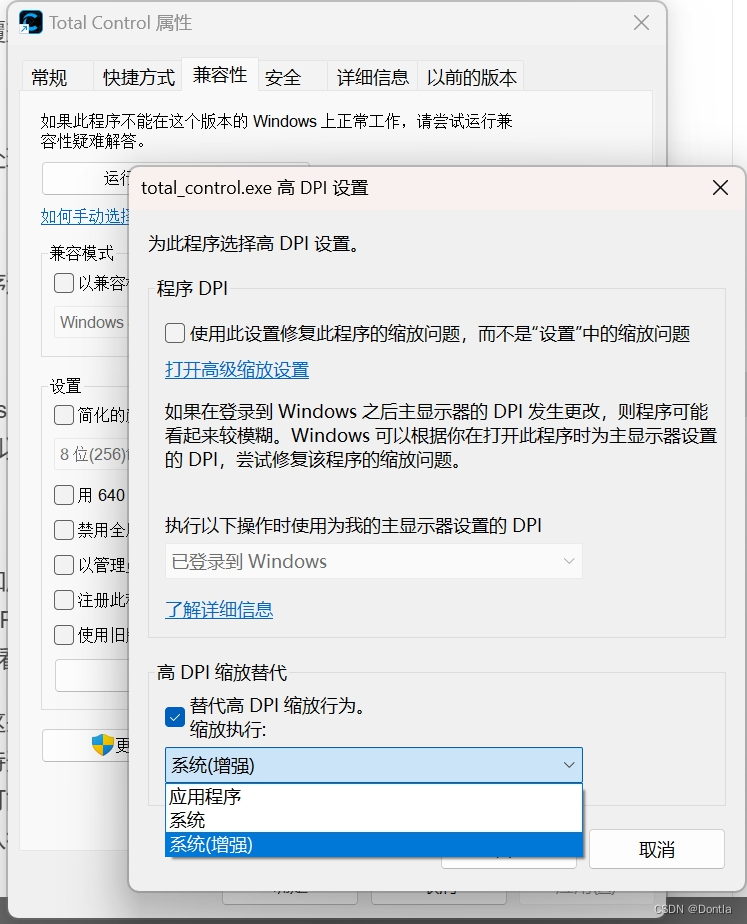Toggle the 禁用全屏优化 checkbox

click(x=64, y=530)
